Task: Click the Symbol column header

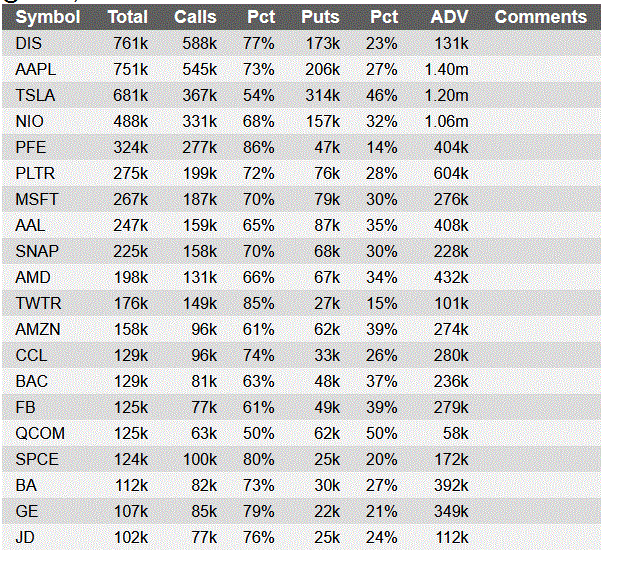Action: (x=48, y=17)
